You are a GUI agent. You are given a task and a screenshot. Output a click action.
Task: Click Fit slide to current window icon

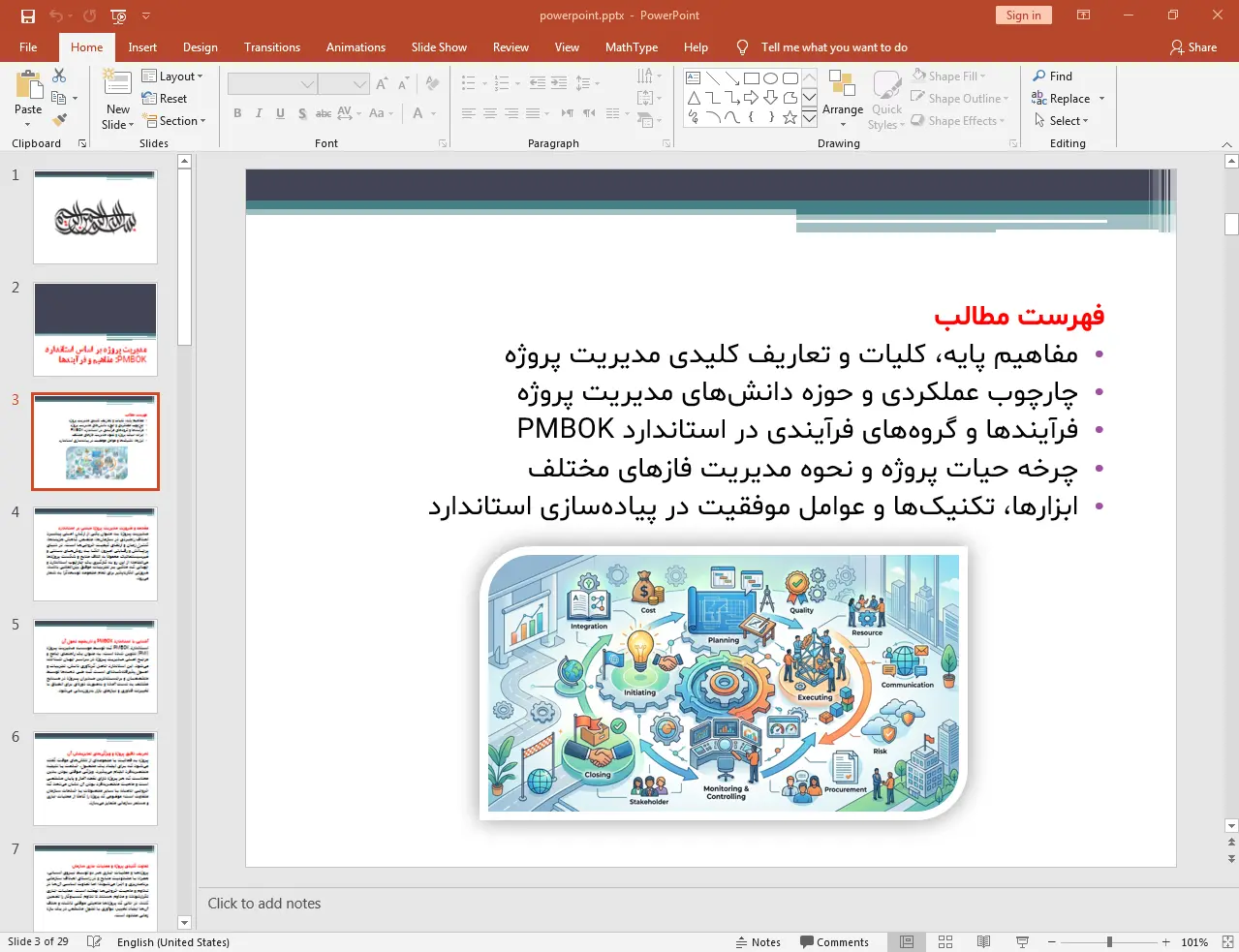tap(1227, 941)
